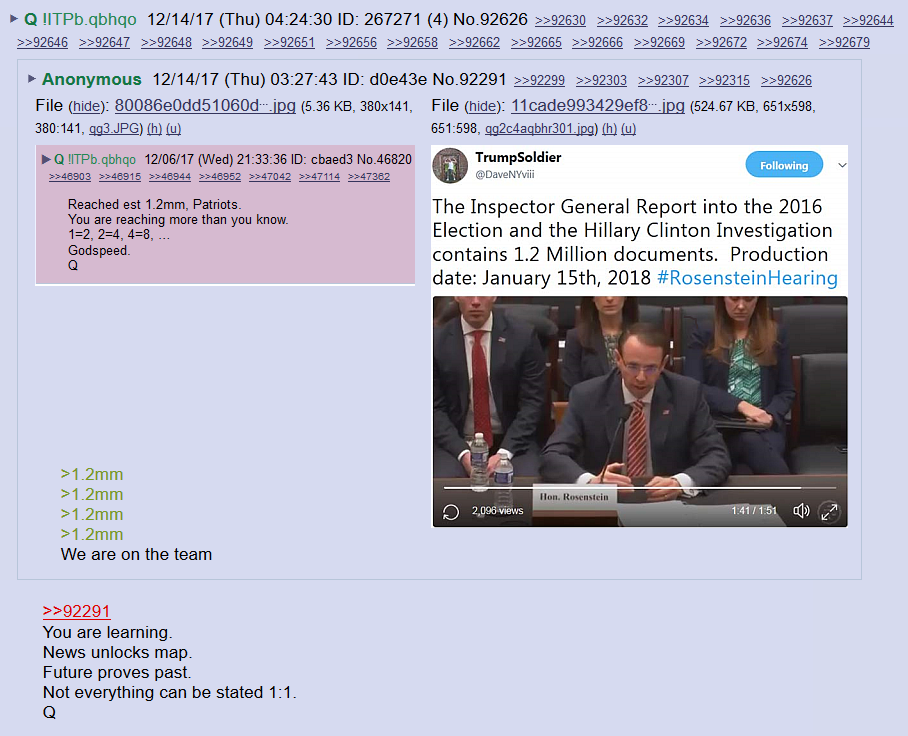Image resolution: width=908 pixels, height=736 pixels.
Task: Open the post menu arrow next to Anonymous
Action: [32, 78]
